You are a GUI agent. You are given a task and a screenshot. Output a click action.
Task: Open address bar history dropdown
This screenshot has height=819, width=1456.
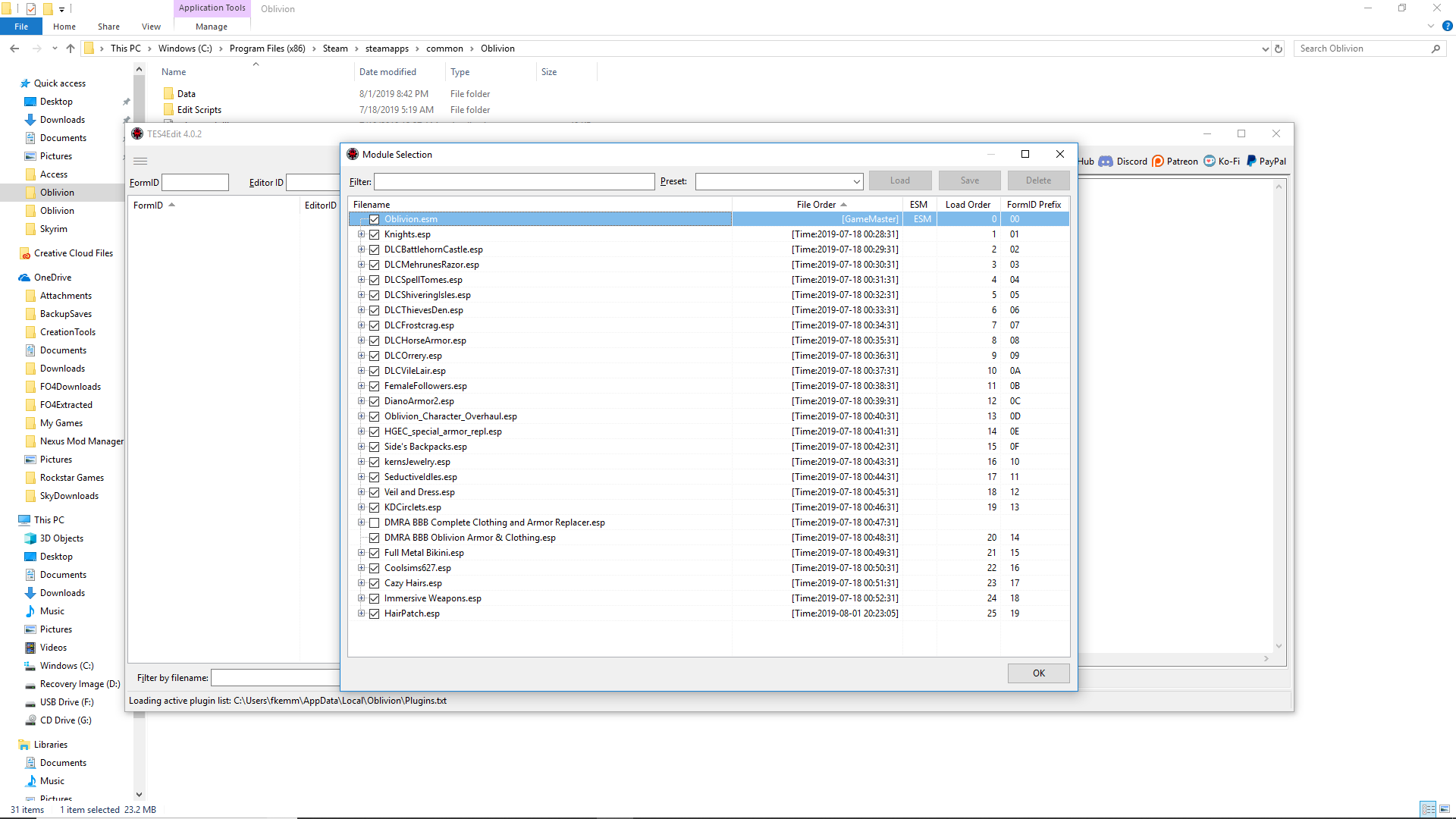1265,49
